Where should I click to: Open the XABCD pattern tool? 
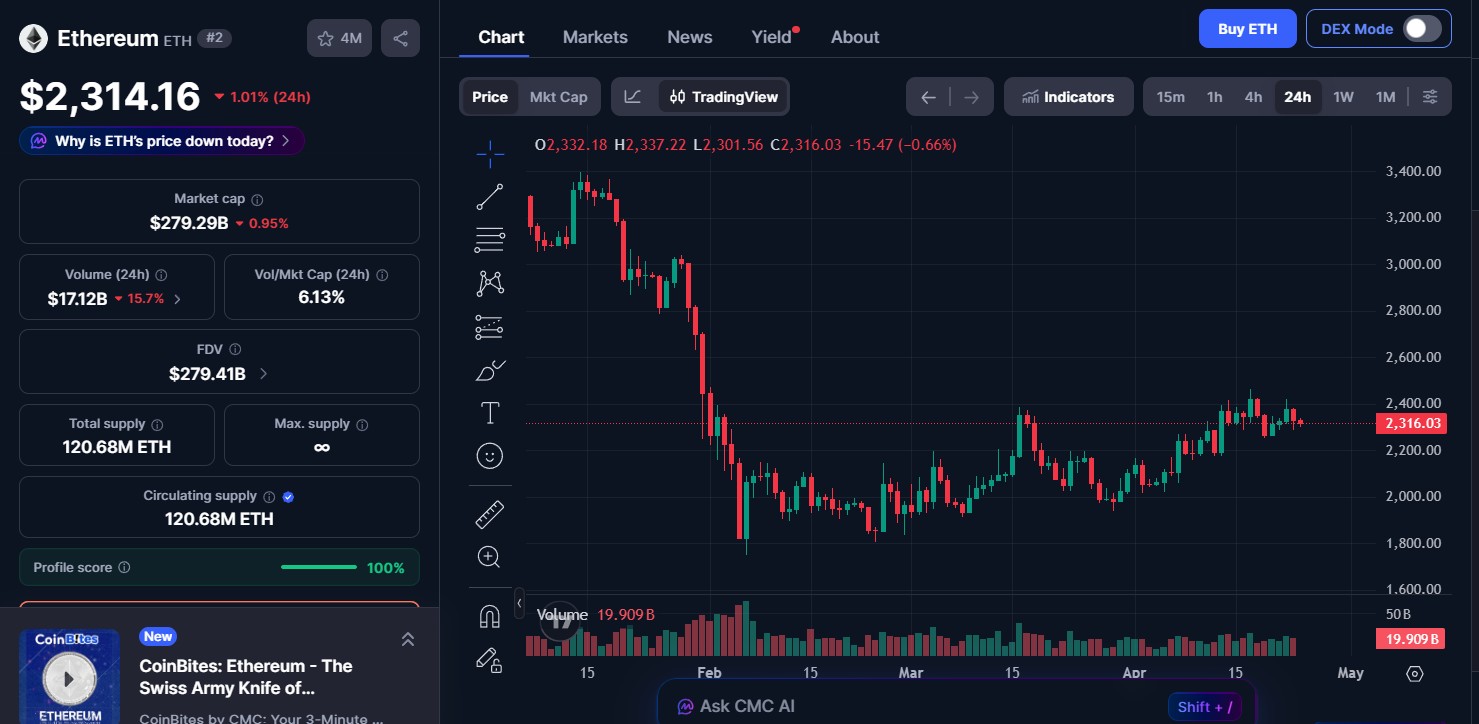[490, 283]
